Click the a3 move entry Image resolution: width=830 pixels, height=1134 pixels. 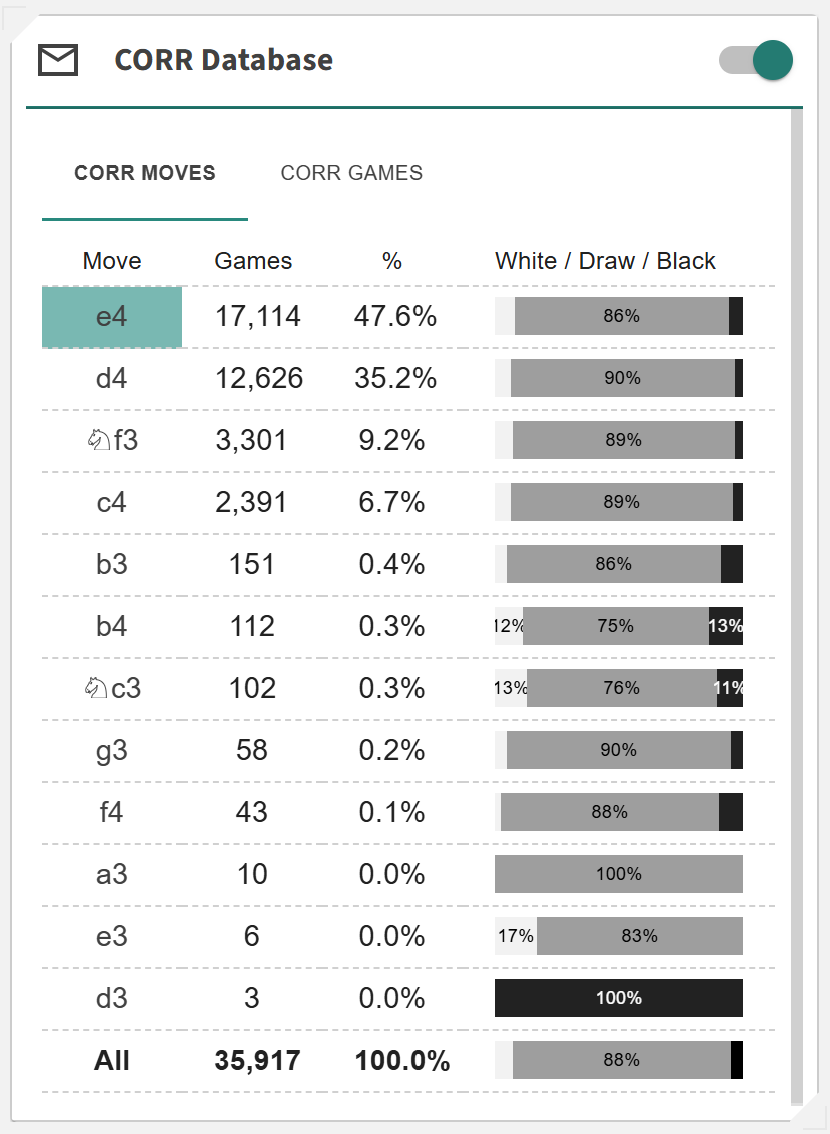pyautogui.click(x=112, y=875)
